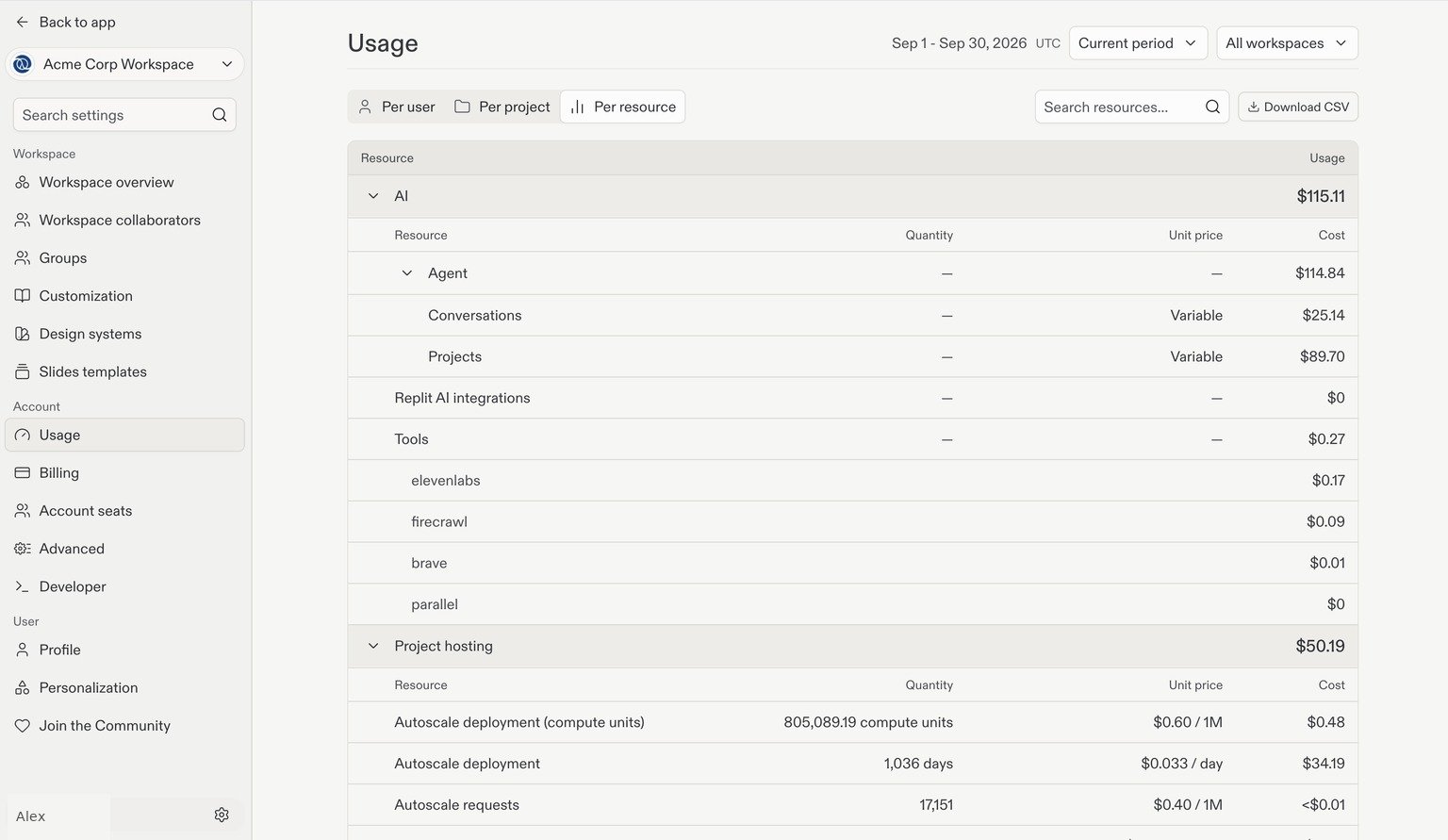
Task: Click the $50.19 Project hosting total
Action: point(1320,646)
